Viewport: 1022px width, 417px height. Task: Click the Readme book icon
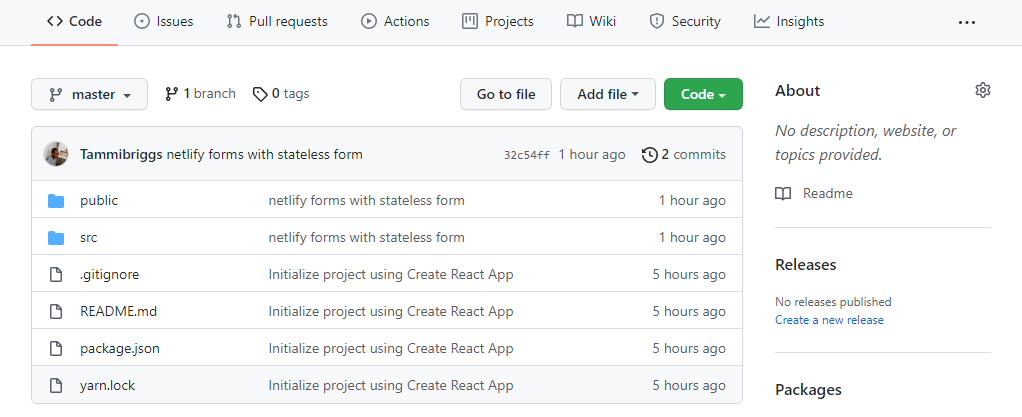tap(783, 194)
